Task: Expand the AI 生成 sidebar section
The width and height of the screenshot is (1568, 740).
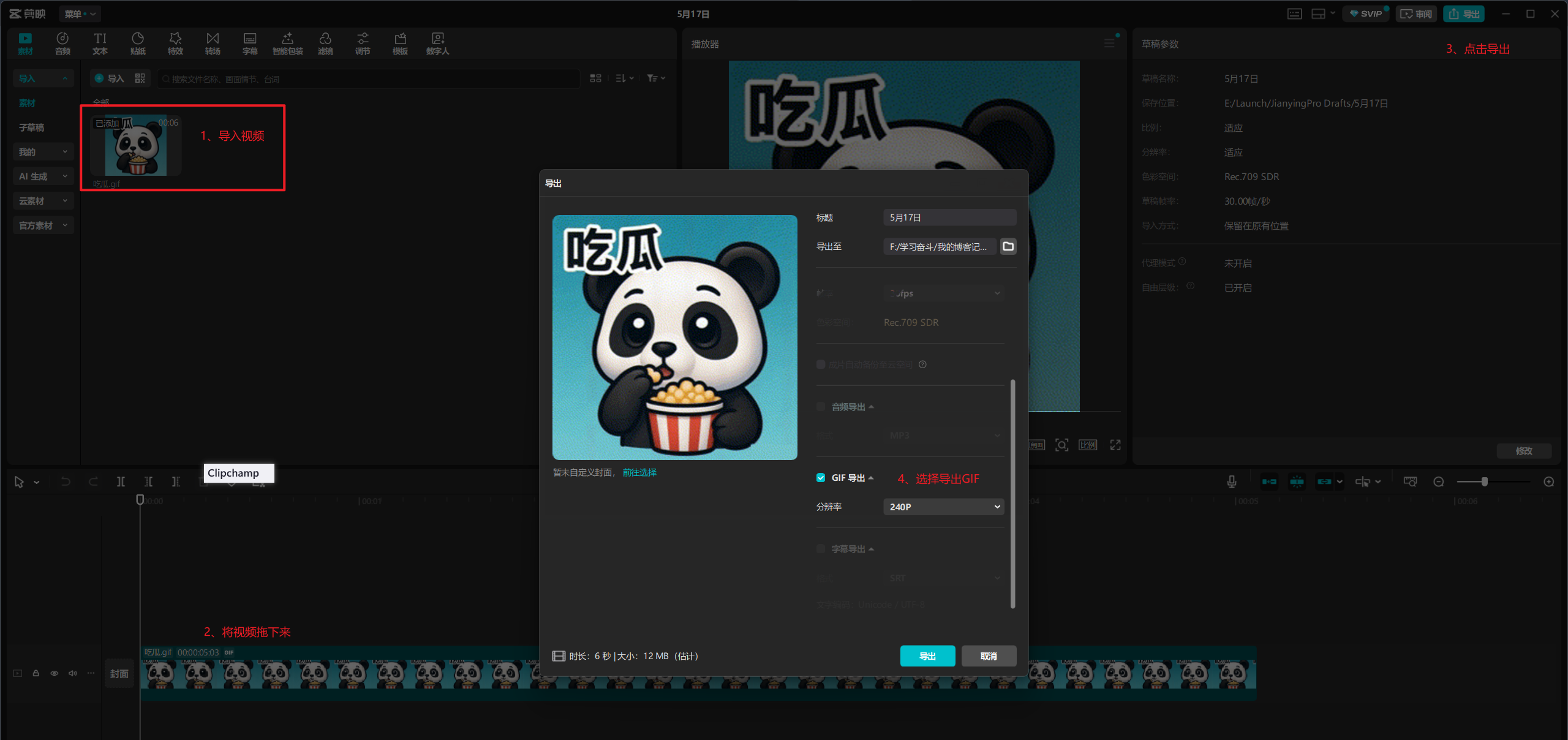Action: 43,176
